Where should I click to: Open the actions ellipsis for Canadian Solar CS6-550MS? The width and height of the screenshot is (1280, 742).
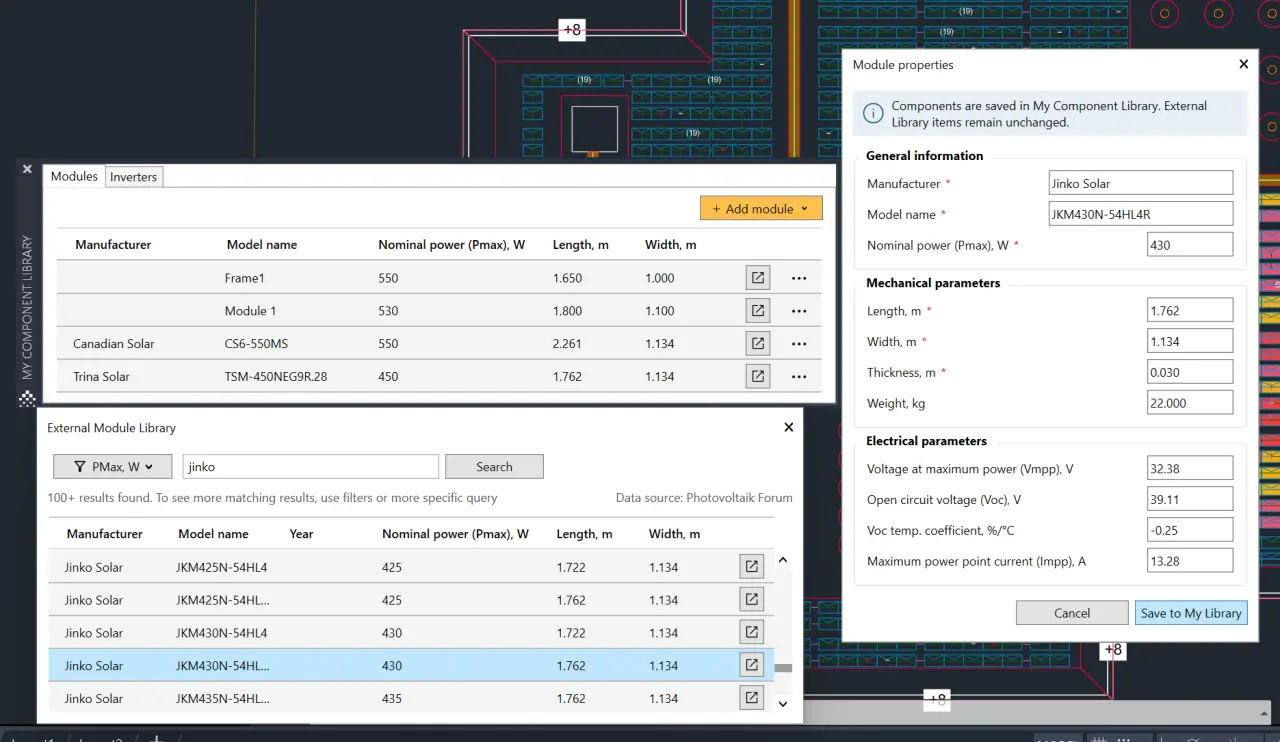point(799,343)
